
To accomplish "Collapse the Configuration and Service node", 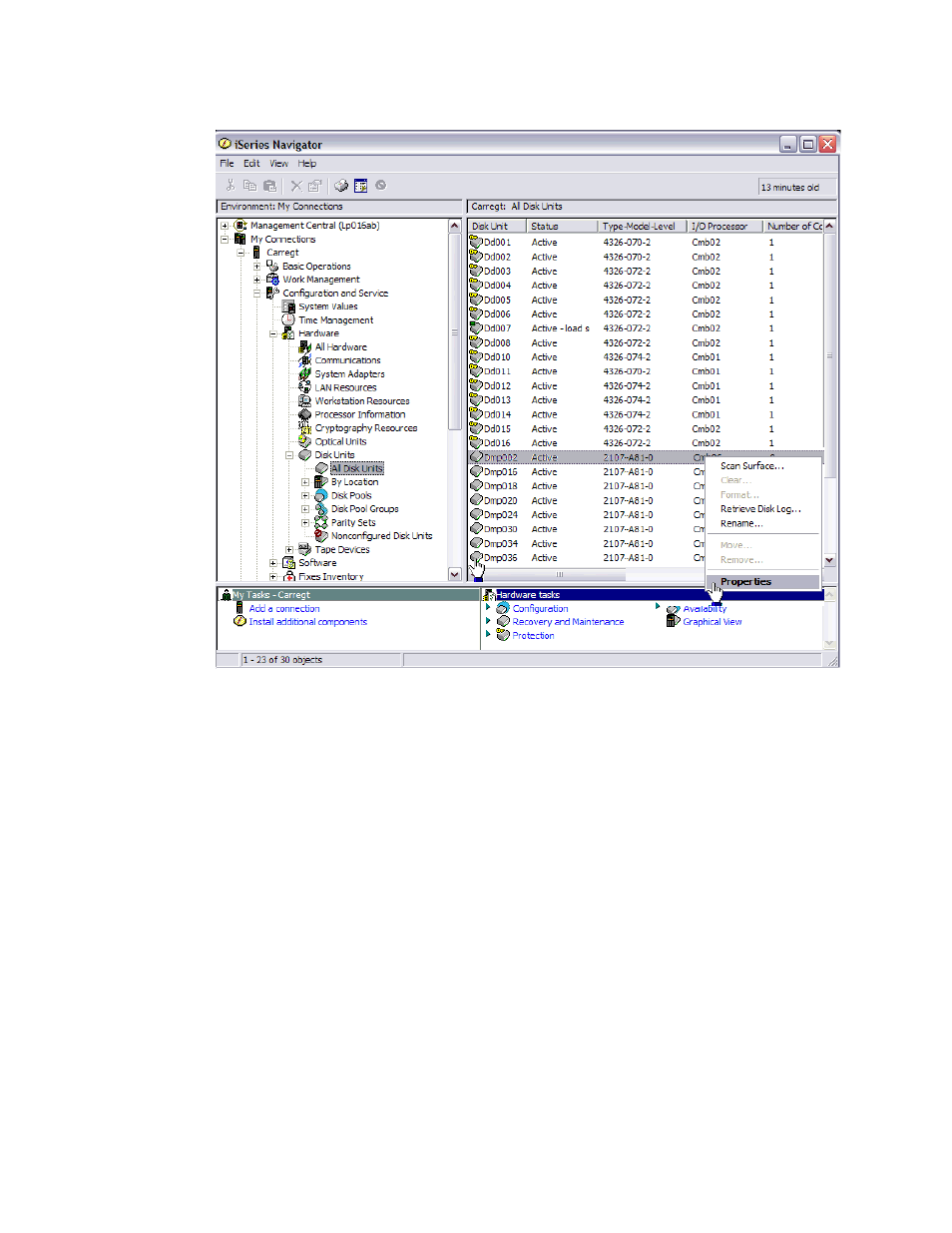I will (x=256, y=294).
